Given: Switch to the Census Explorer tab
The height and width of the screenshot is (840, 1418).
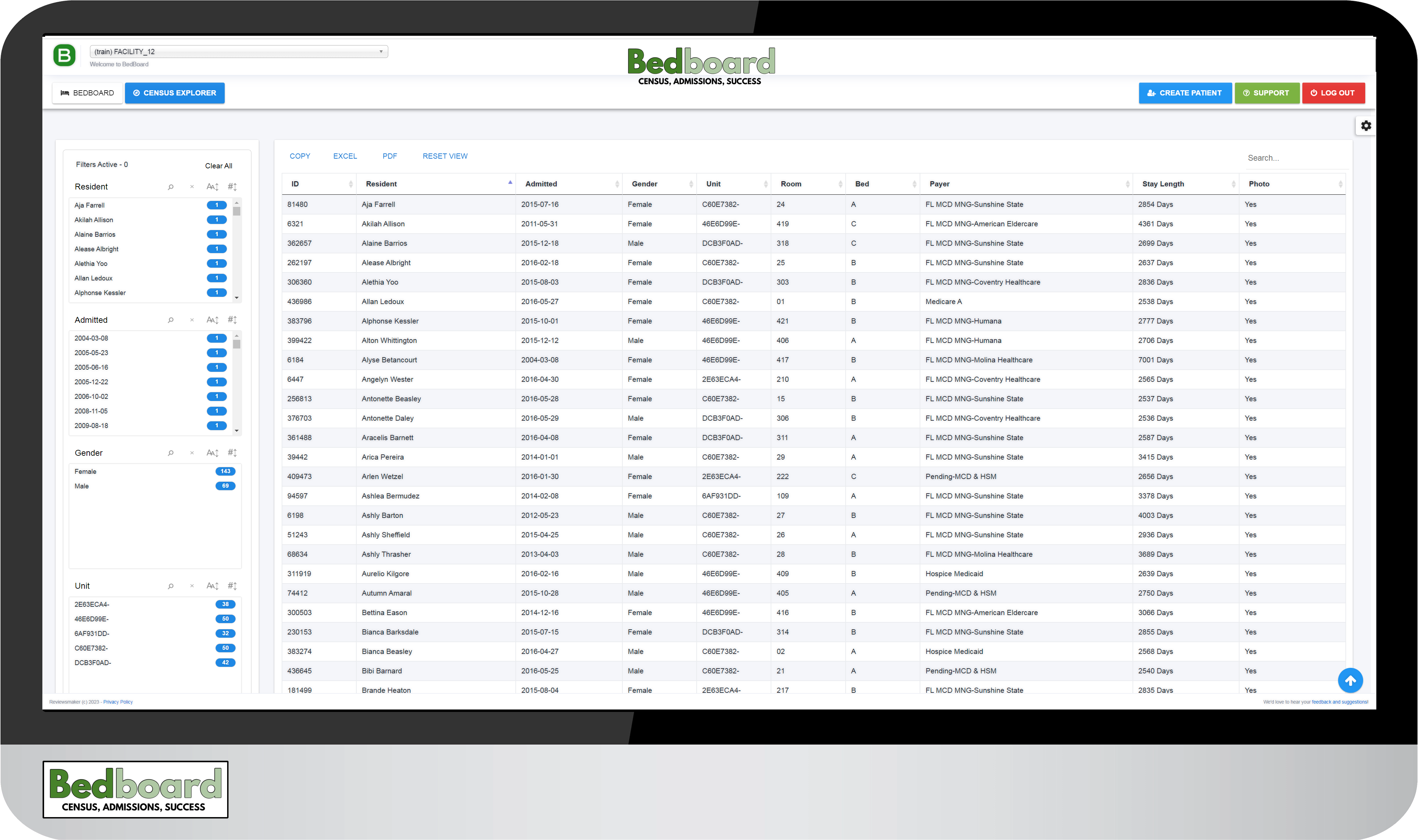Looking at the screenshot, I should [174, 93].
